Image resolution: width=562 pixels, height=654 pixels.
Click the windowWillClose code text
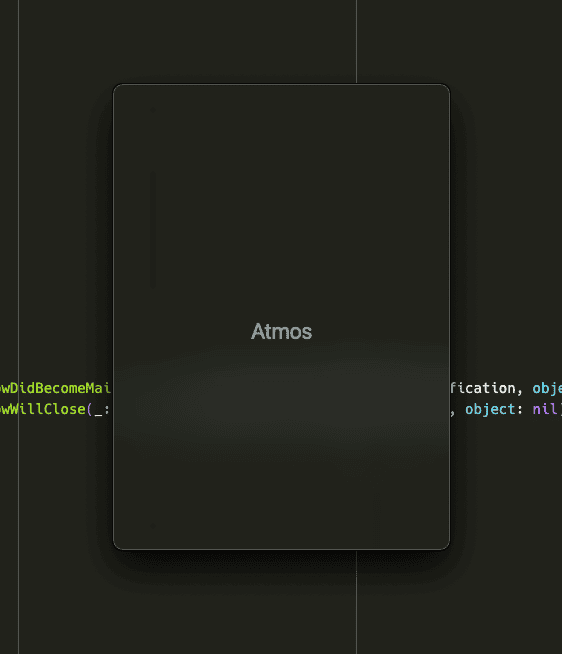coord(43,409)
